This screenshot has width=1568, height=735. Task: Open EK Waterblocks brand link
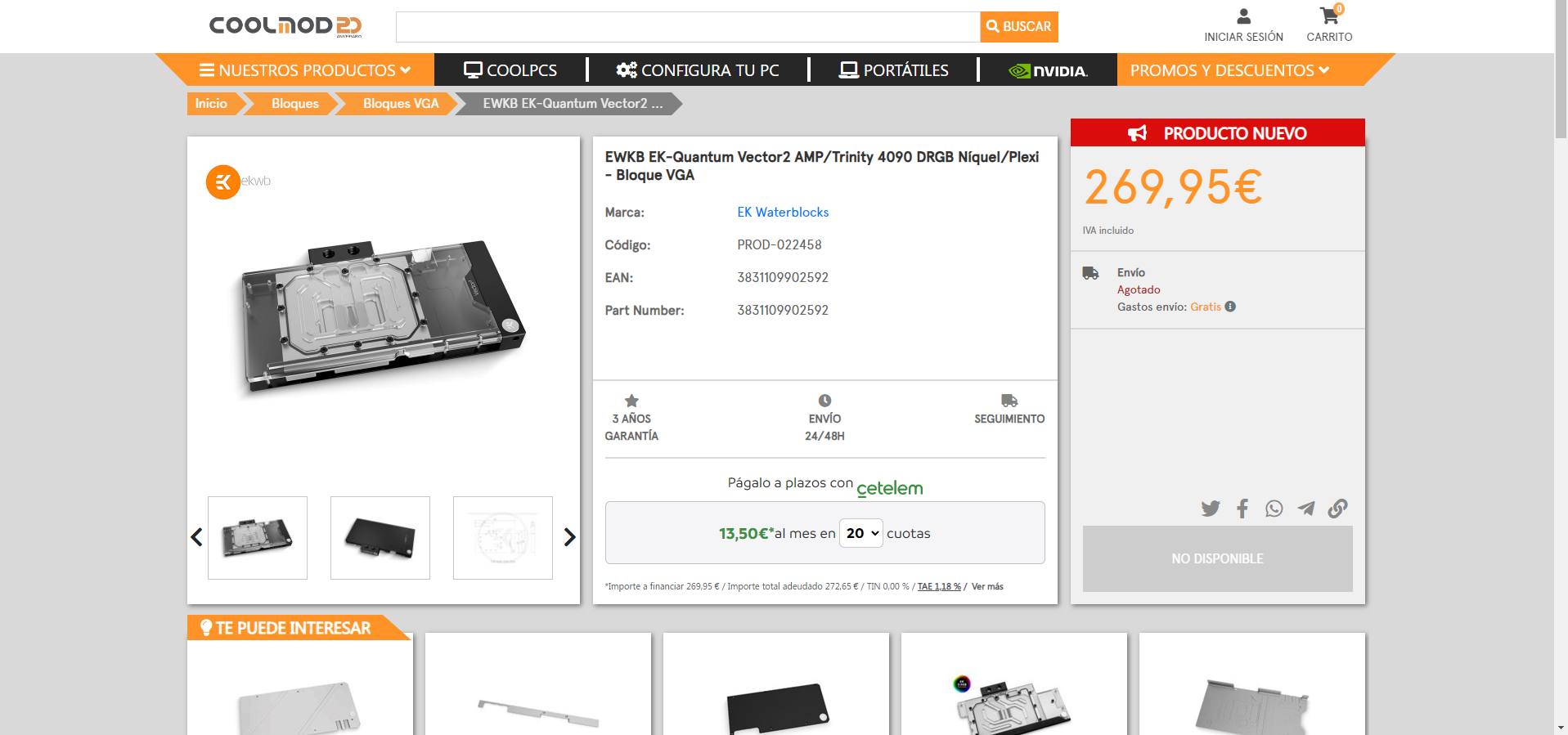point(783,213)
